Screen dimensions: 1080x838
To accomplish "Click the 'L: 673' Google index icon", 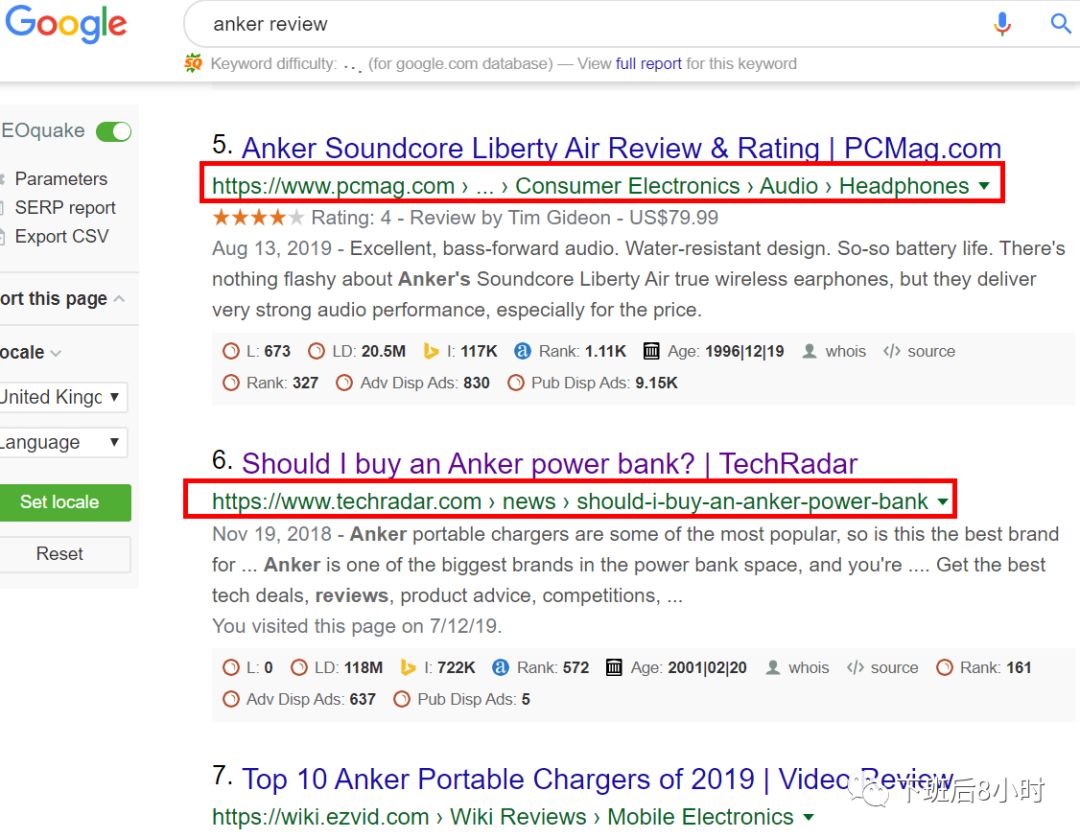I will click(231, 351).
